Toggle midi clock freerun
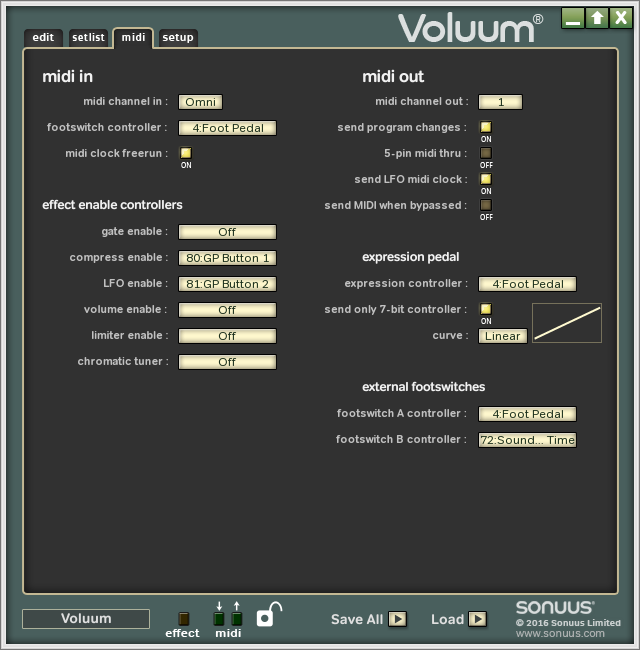The image size is (640, 650). point(186,153)
